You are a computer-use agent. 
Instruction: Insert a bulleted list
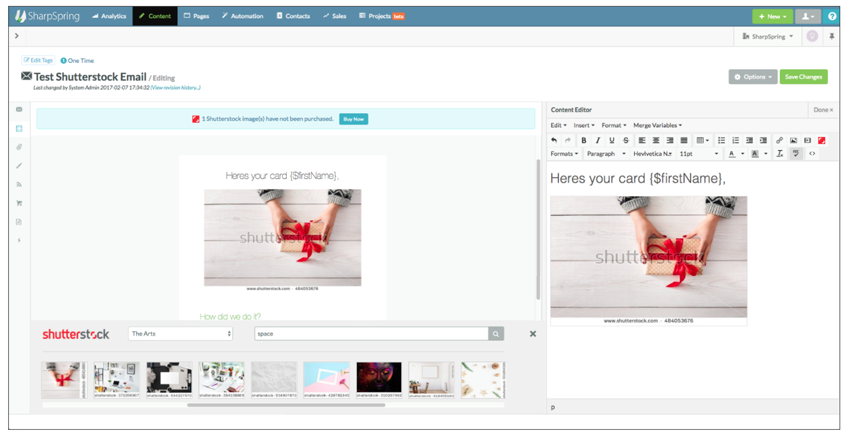[x=721, y=140]
